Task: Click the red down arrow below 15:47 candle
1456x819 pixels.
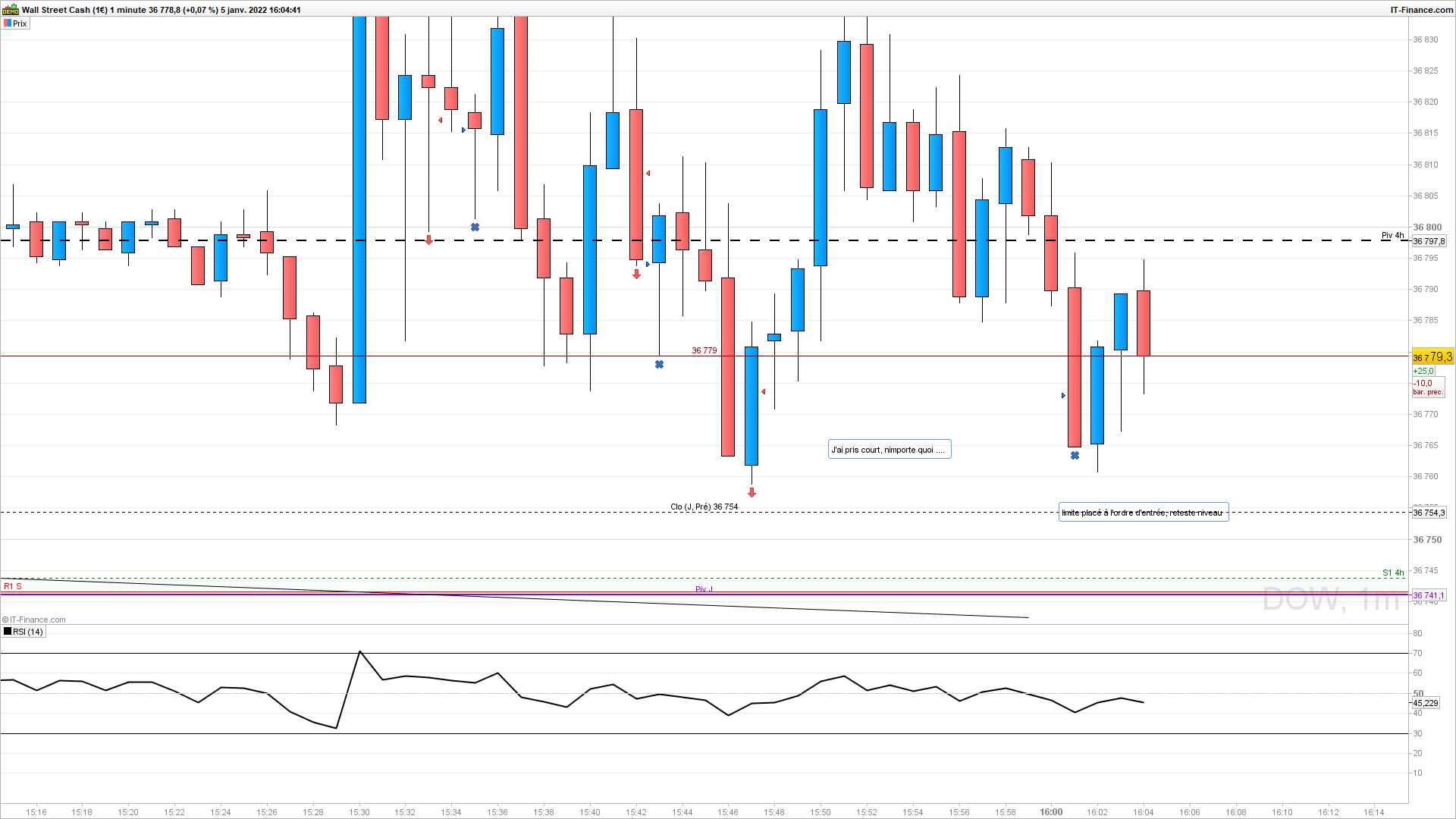Action: coord(752,493)
